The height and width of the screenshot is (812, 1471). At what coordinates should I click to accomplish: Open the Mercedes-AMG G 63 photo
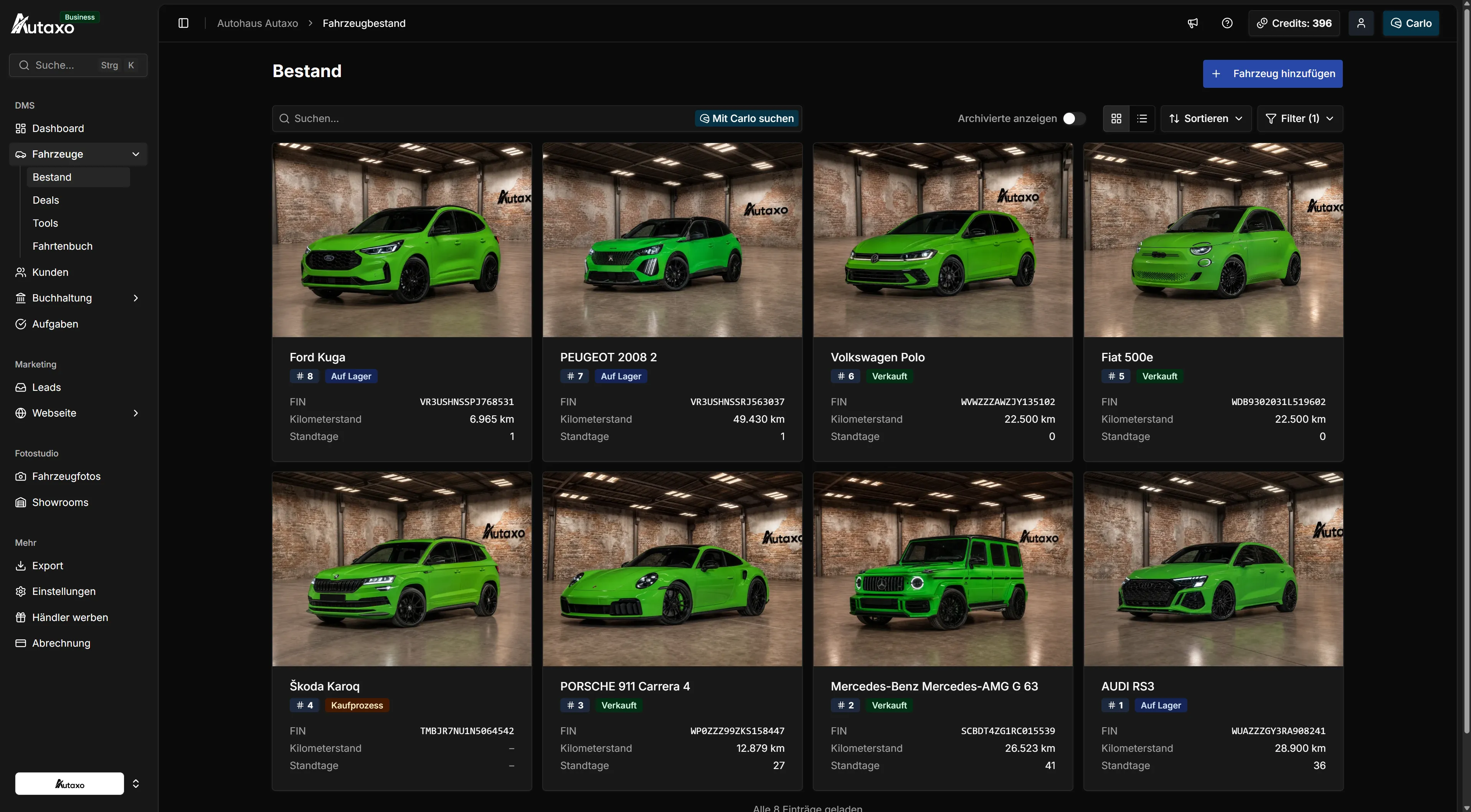943,570
